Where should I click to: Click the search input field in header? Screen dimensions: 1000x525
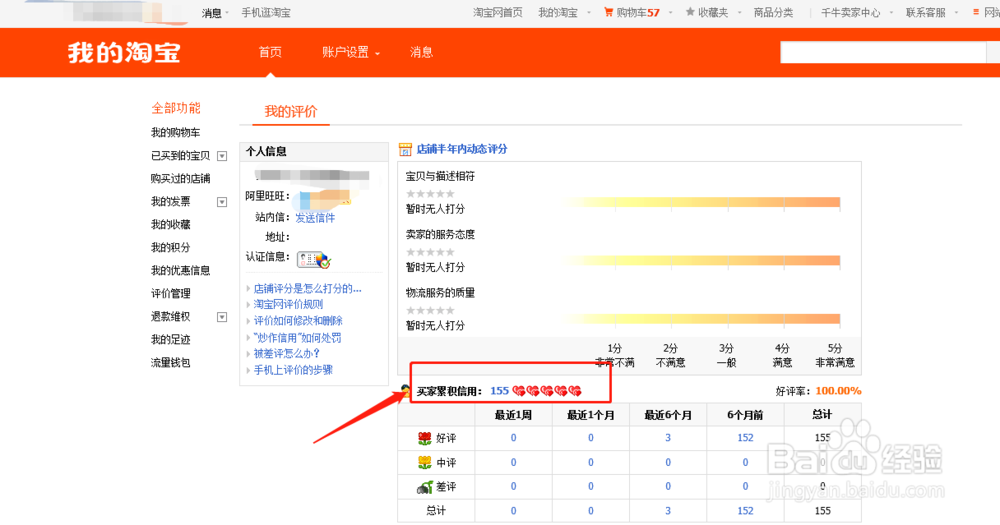[883, 52]
